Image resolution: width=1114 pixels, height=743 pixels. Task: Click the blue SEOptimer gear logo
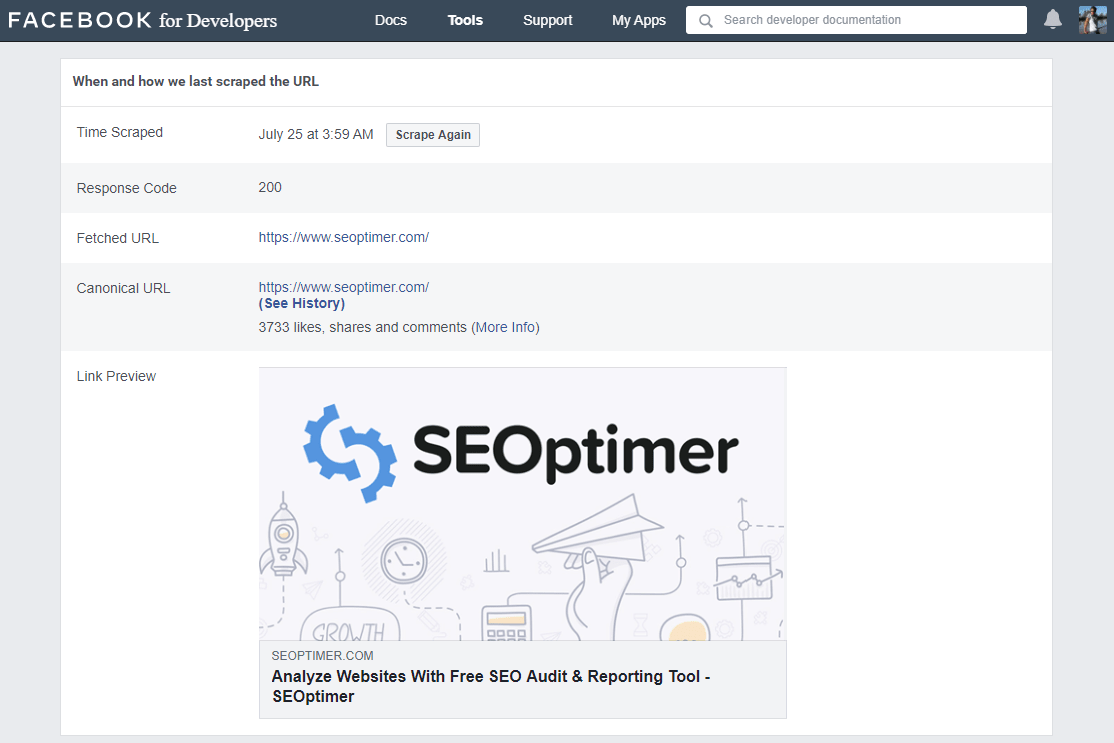pyautogui.click(x=346, y=453)
